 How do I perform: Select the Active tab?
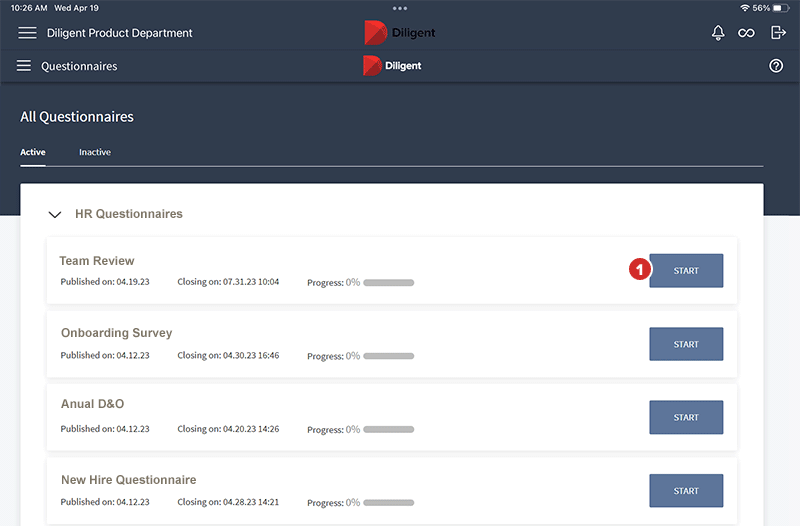tap(33, 152)
